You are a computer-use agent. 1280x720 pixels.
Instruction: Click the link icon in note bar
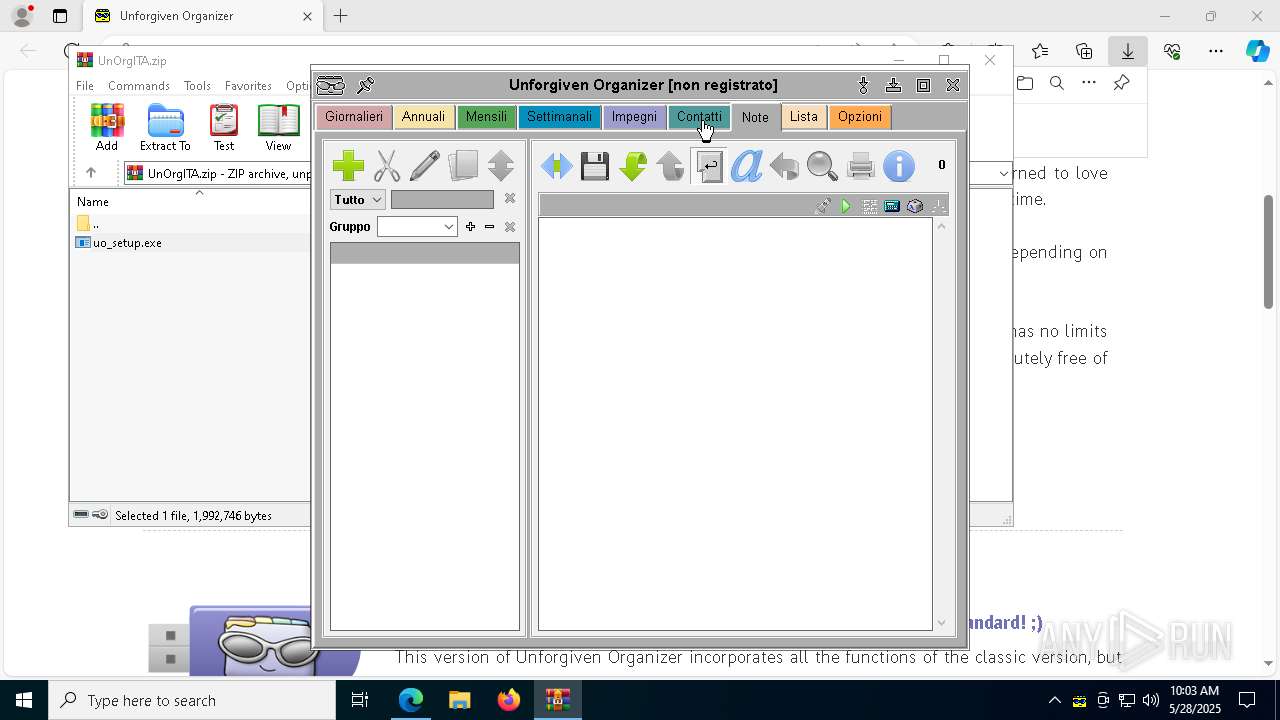click(x=823, y=206)
